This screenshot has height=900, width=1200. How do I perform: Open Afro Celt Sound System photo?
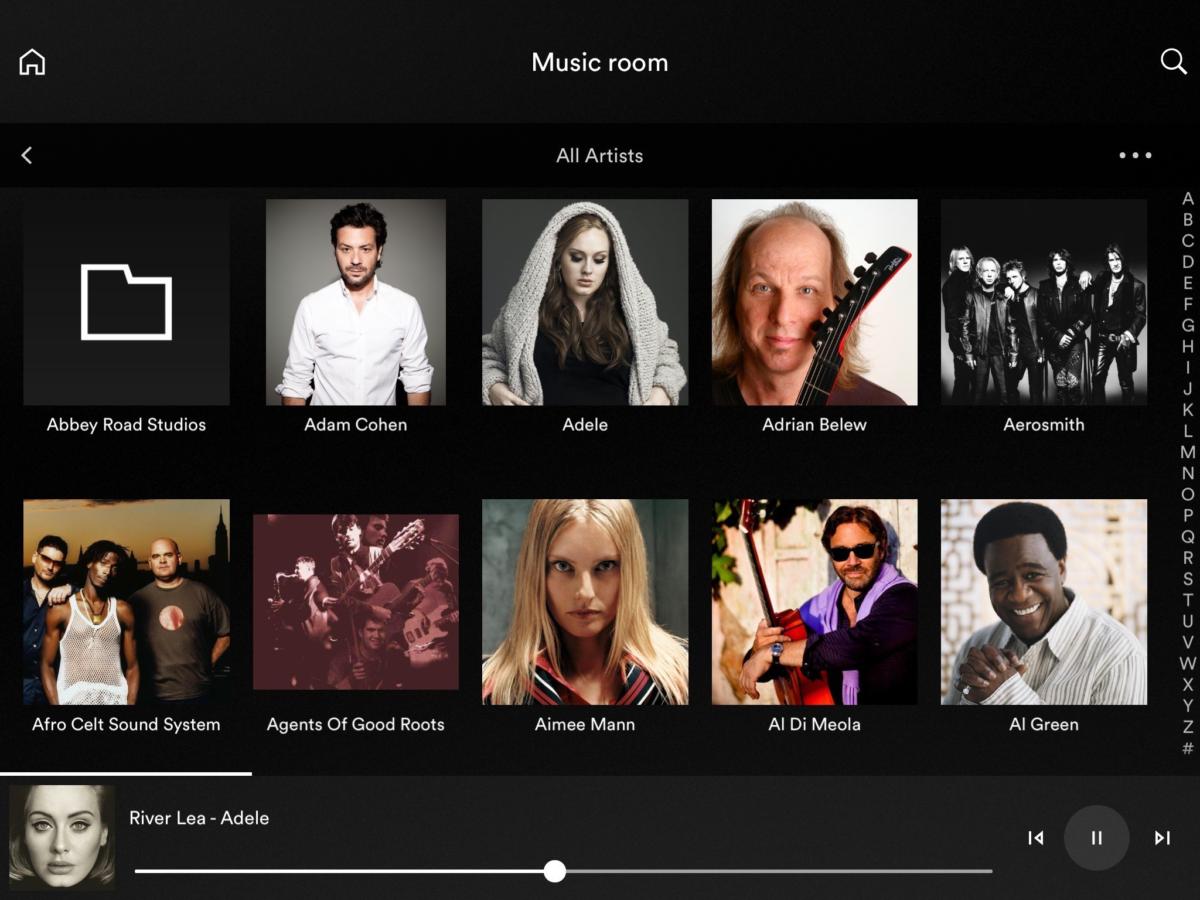(x=126, y=602)
